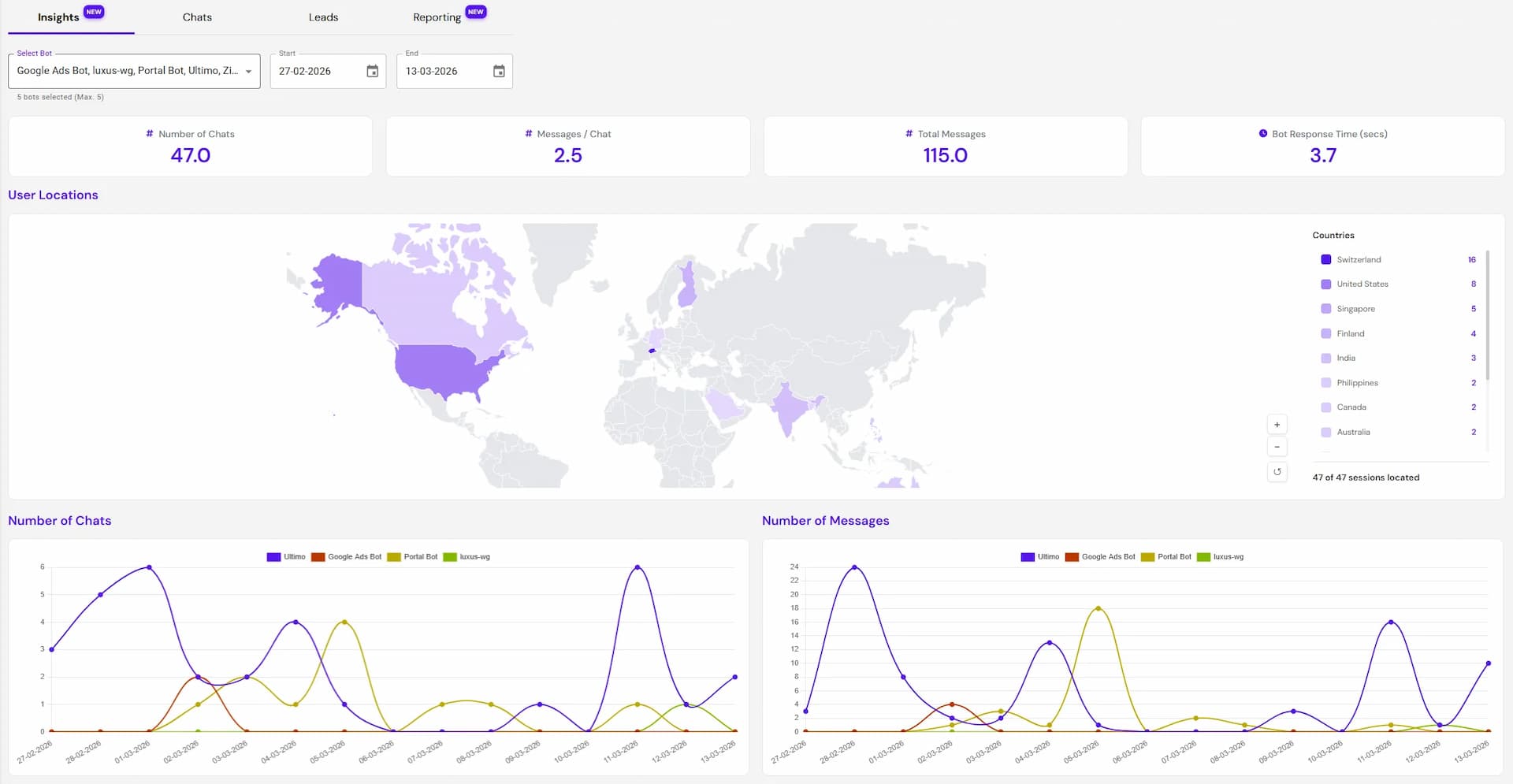Open the End date calendar picker

pos(498,71)
